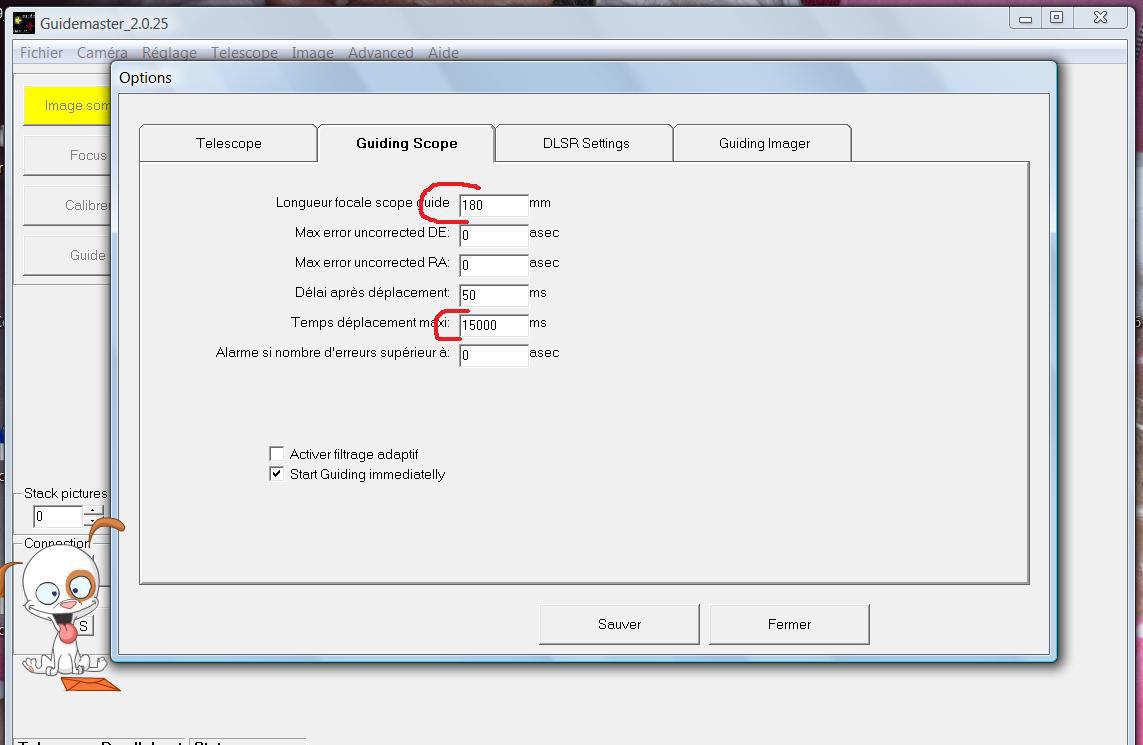Click the Temps déplacement maxi field

pyautogui.click(x=494, y=324)
